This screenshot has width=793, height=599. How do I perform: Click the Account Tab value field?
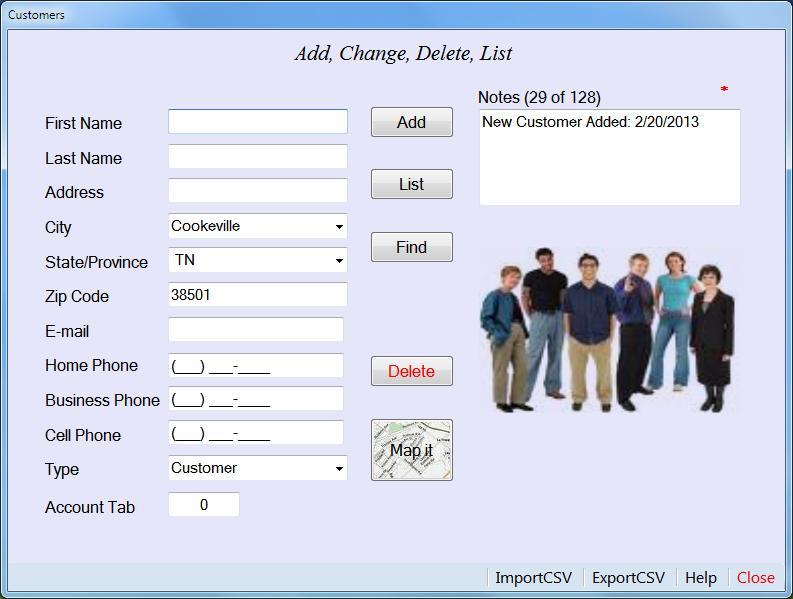tap(204, 504)
